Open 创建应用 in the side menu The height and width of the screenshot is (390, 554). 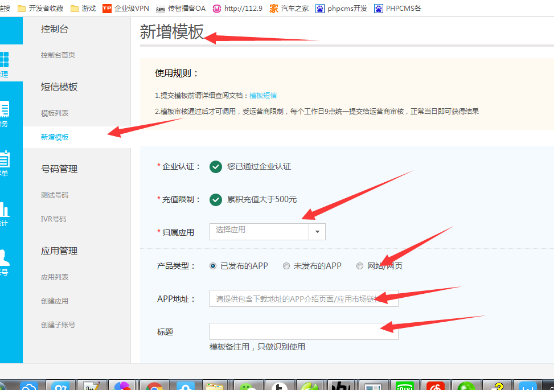[54, 301]
